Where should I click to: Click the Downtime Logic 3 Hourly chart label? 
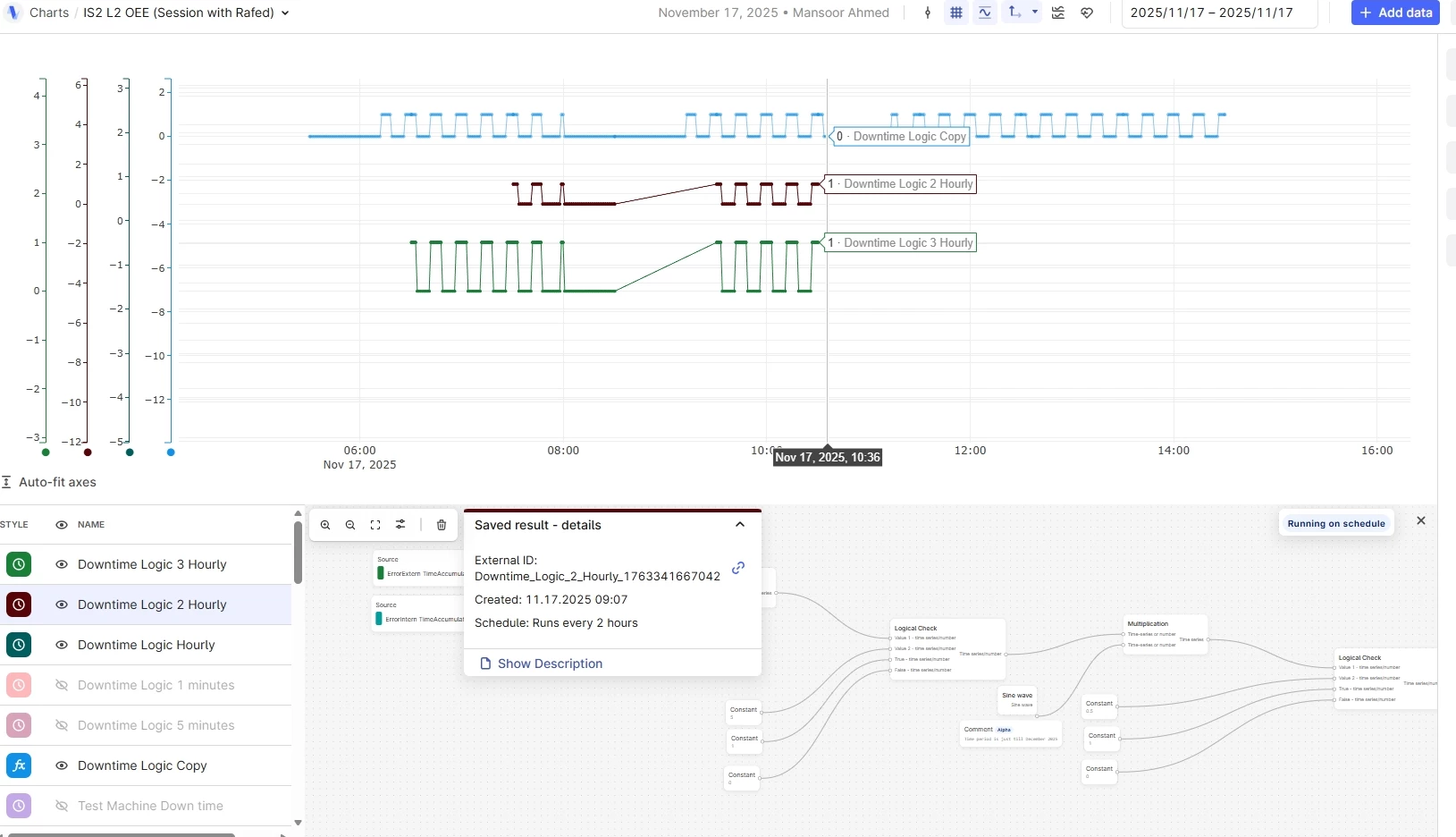tap(900, 242)
